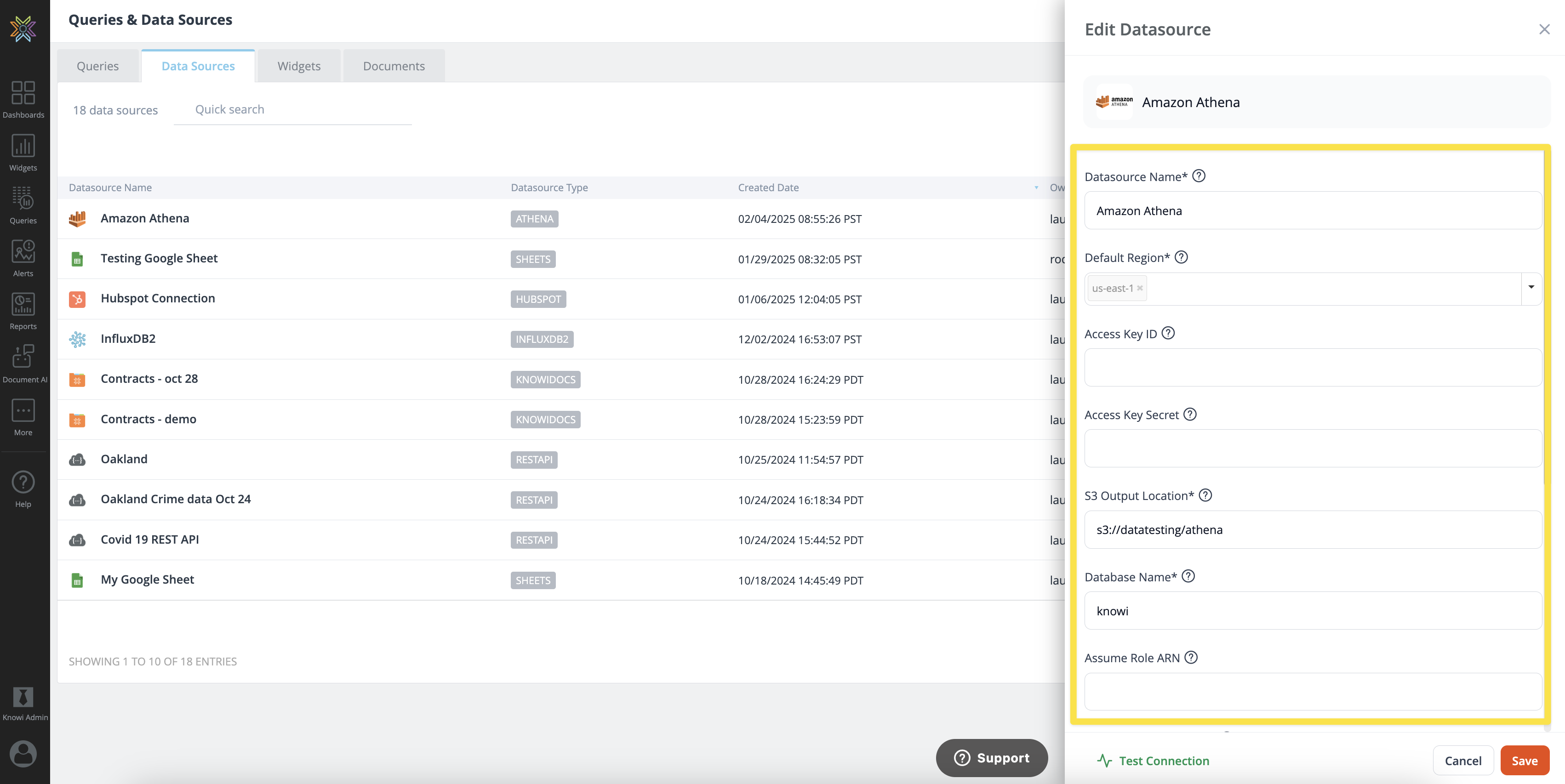The image size is (1565, 784).
Task: Open Dashboards from the sidebar
Action: point(23,99)
